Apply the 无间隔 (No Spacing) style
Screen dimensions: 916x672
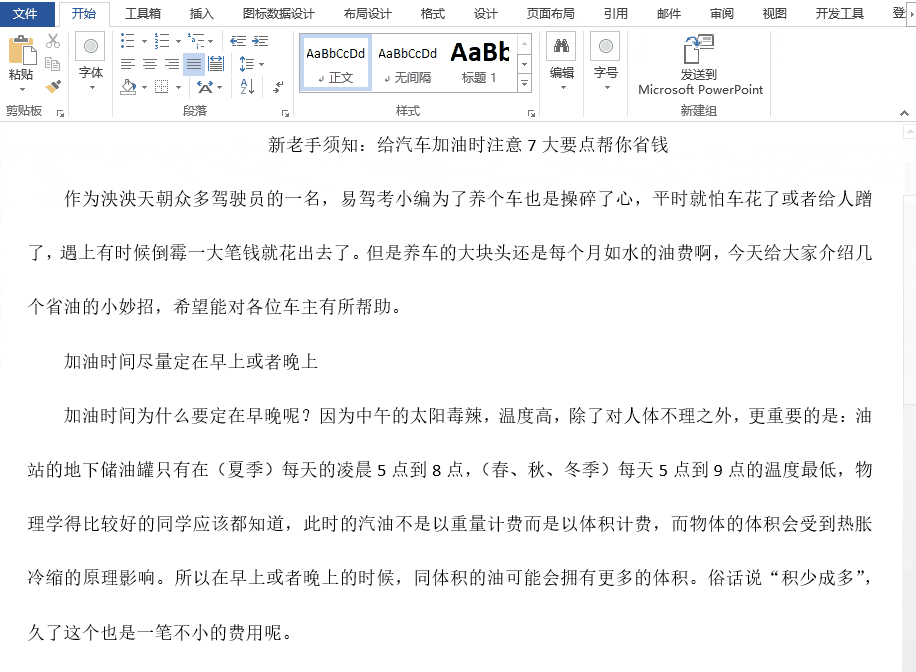tap(407, 62)
